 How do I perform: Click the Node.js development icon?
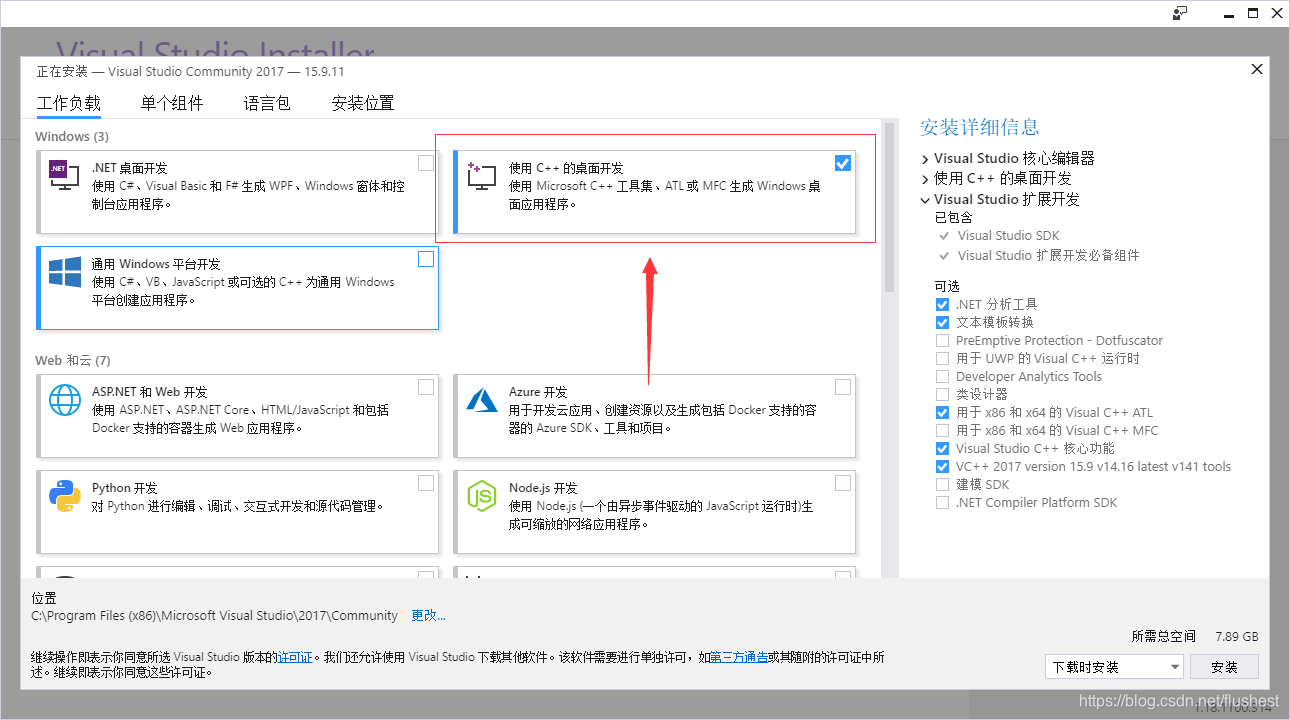pos(482,496)
